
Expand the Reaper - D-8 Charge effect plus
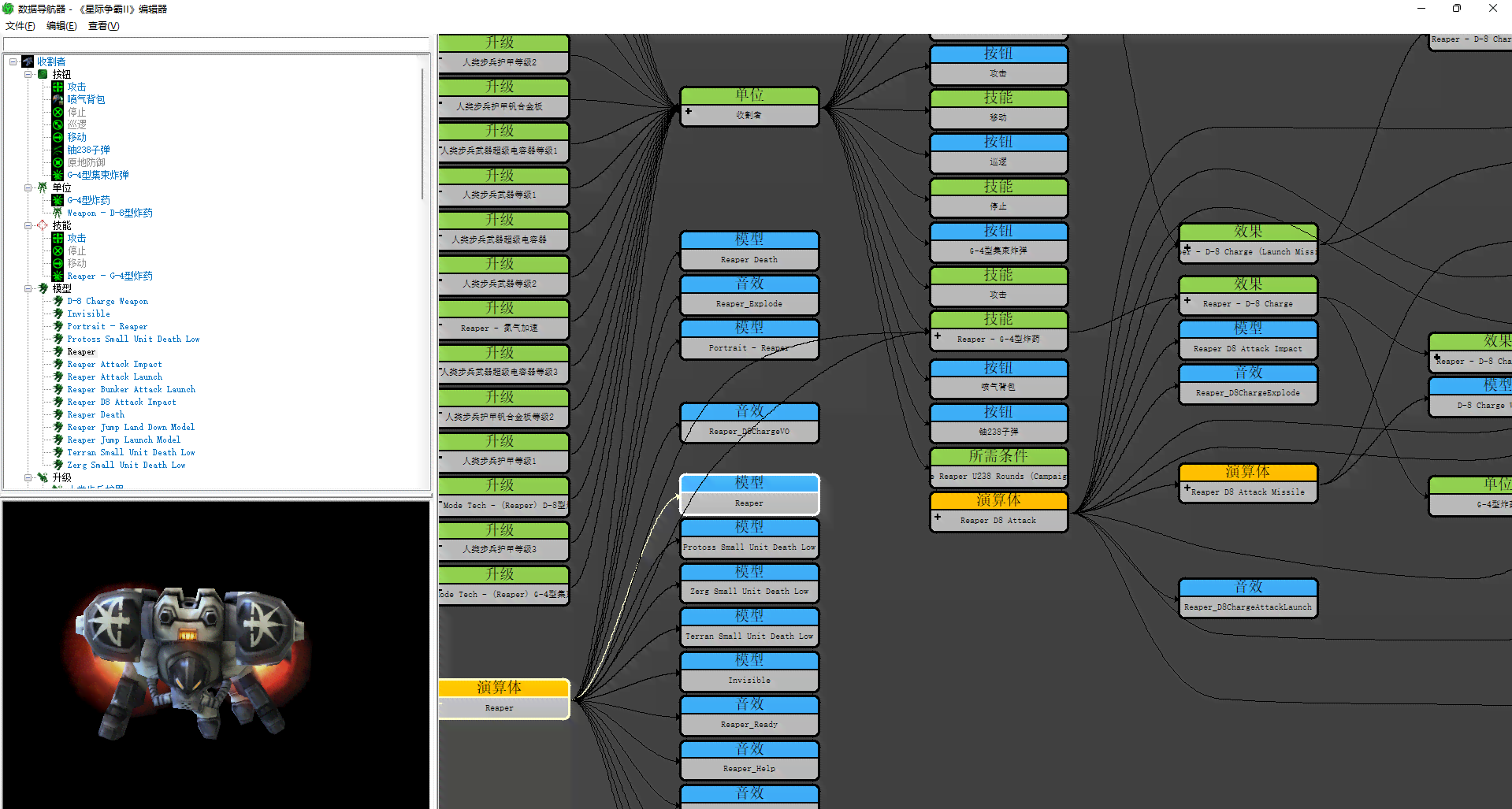(x=1187, y=300)
